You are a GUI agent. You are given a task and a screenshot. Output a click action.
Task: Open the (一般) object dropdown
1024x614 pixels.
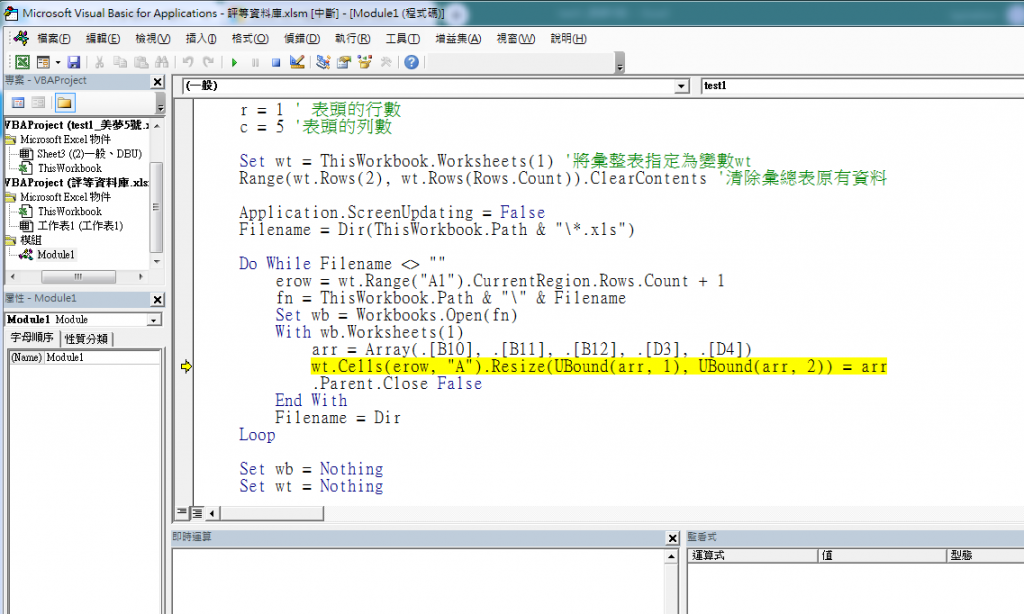[x=681, y=86]
